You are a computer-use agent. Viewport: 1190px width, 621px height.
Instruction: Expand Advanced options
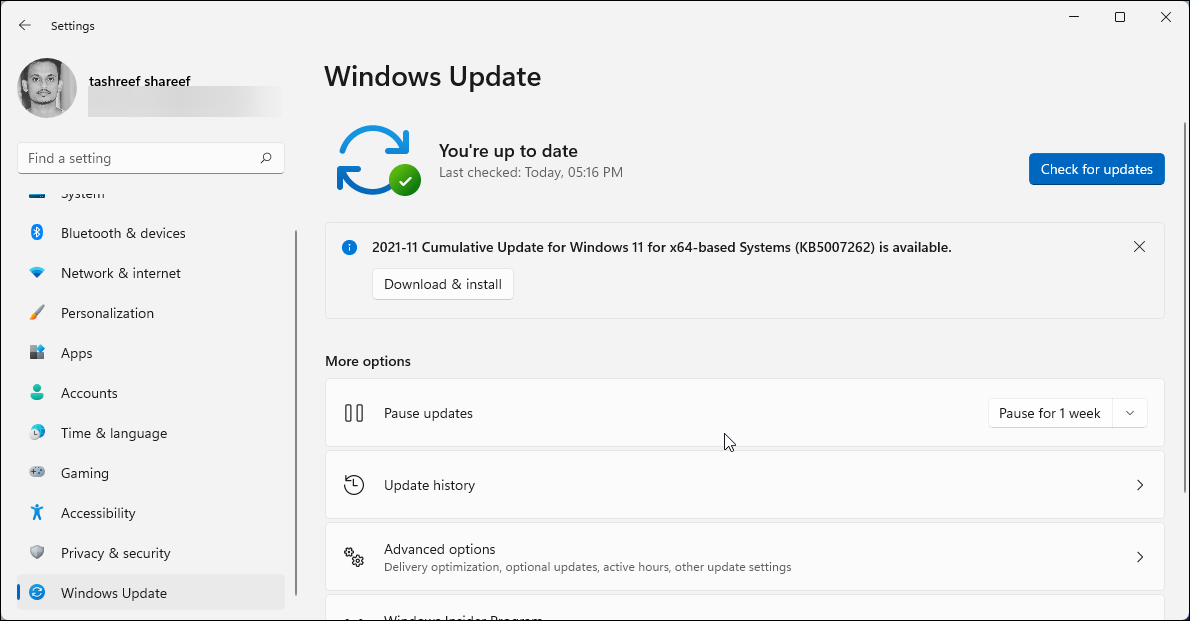point(744,556)
